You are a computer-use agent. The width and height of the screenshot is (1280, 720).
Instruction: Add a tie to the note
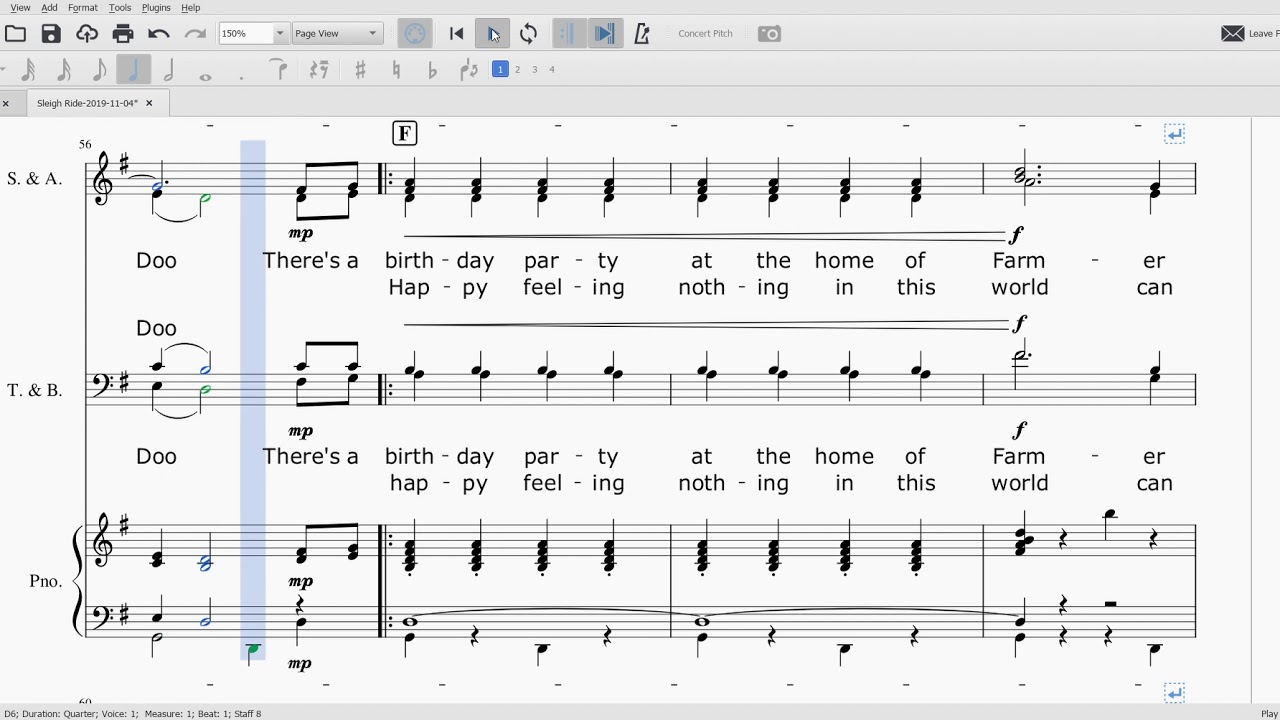click(279, 70)
